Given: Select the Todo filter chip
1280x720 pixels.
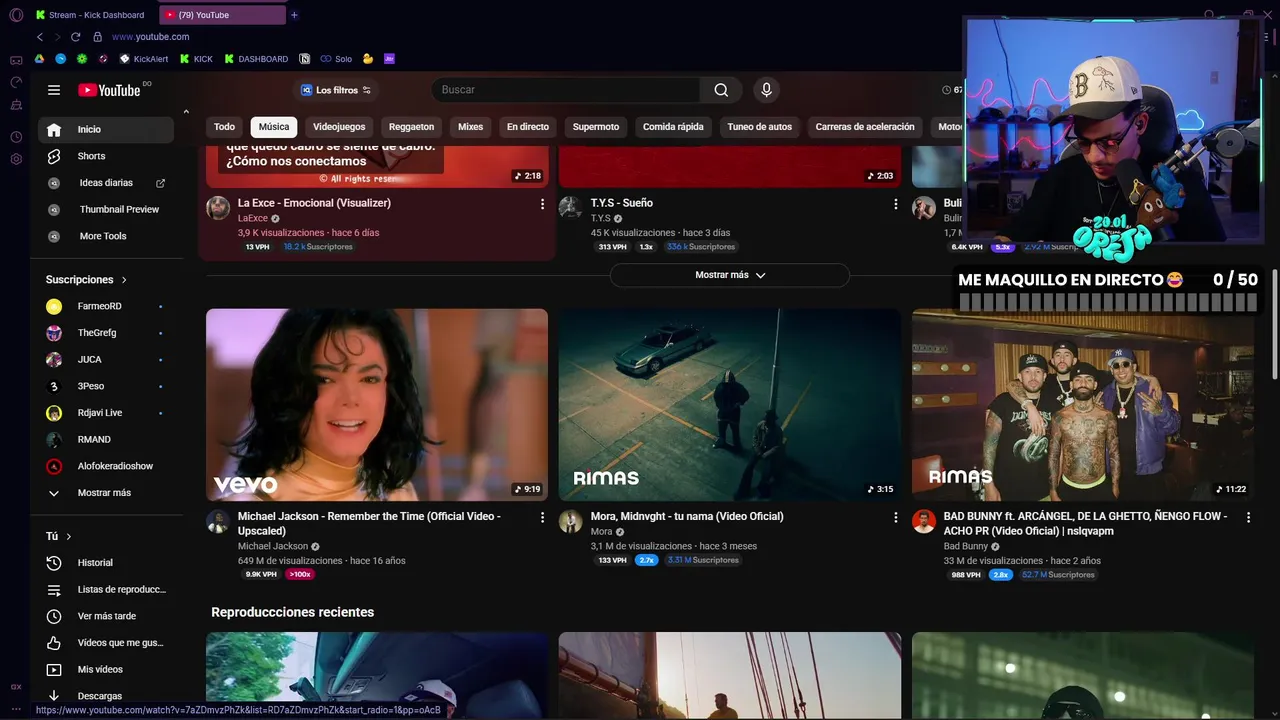Looking at the screenshot, I should click(224, 127).
